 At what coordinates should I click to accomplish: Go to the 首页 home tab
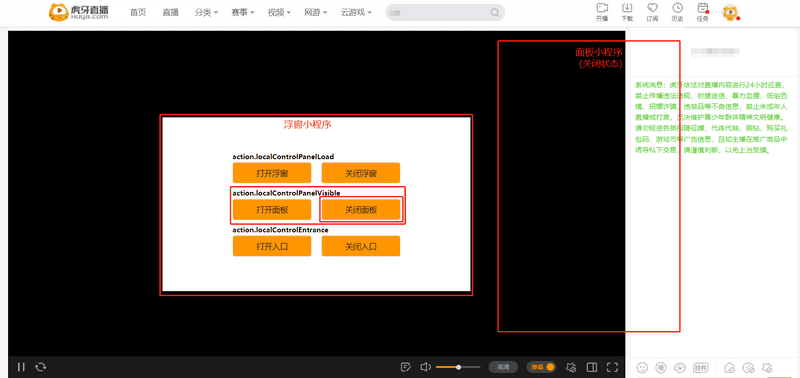click(x=138, y=12)
